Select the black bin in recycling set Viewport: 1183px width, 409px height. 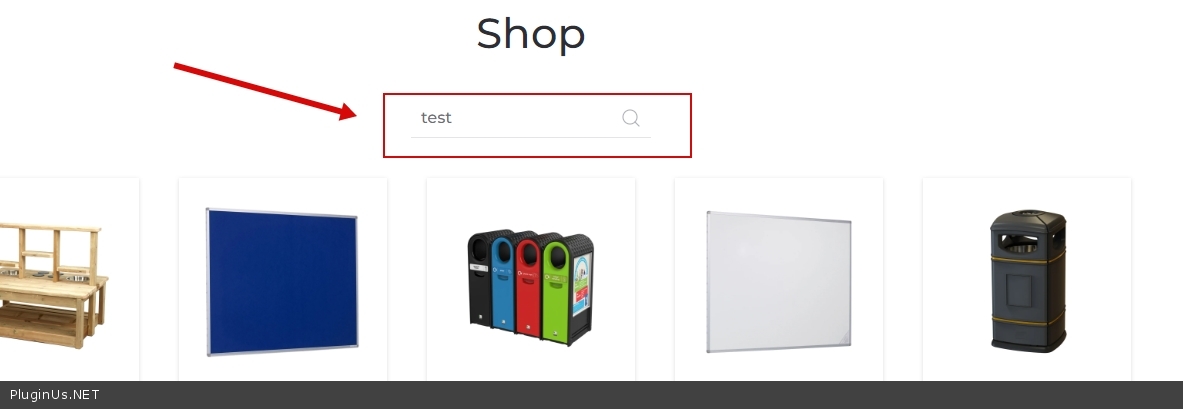tap(480, 279)
